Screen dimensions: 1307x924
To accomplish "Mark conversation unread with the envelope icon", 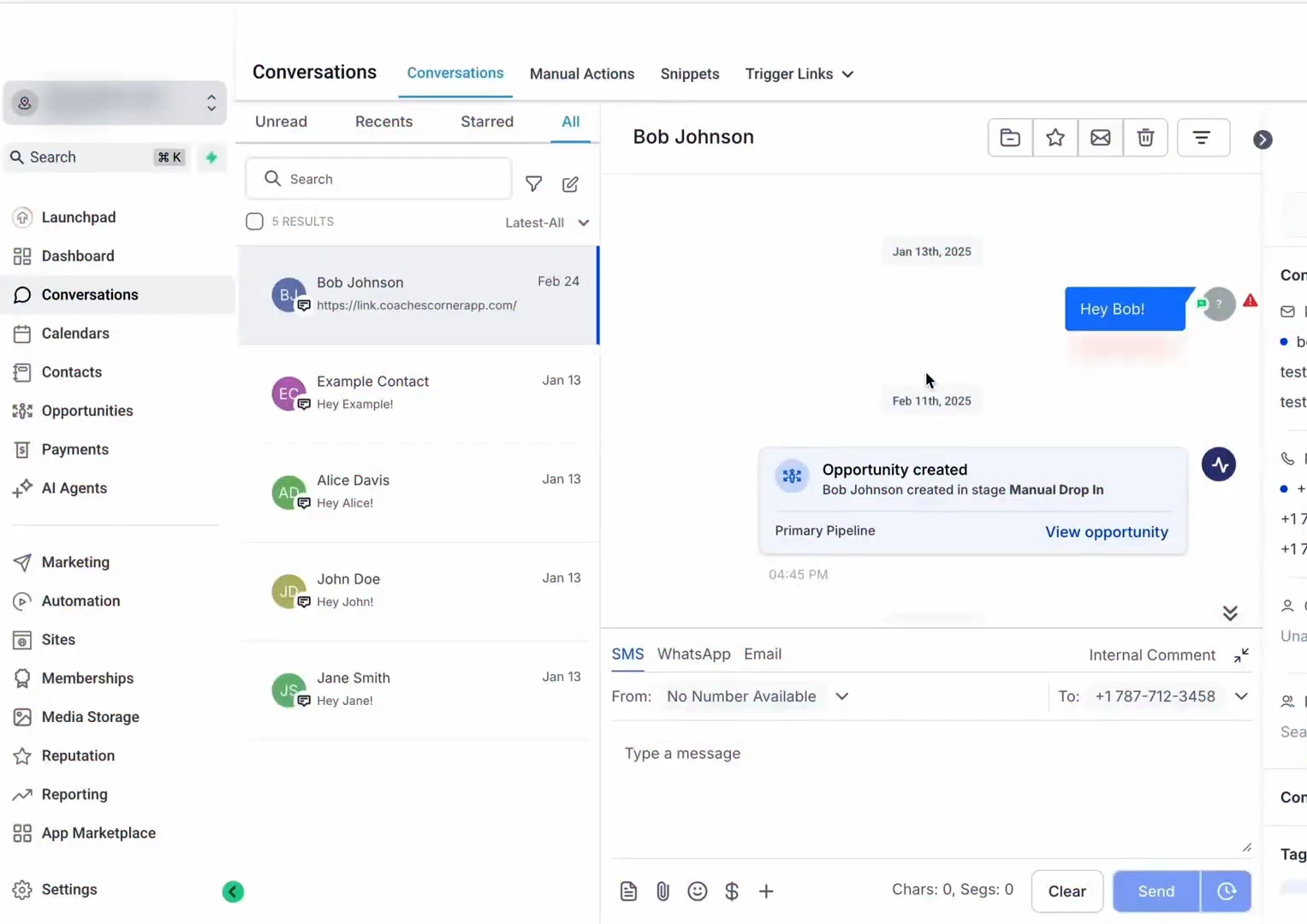I will pyautogui.click(x=1101, y=138).
